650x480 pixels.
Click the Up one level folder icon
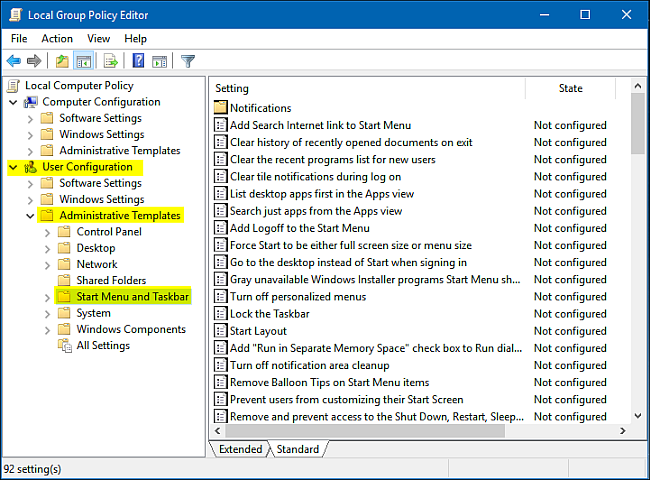[62, 61]
